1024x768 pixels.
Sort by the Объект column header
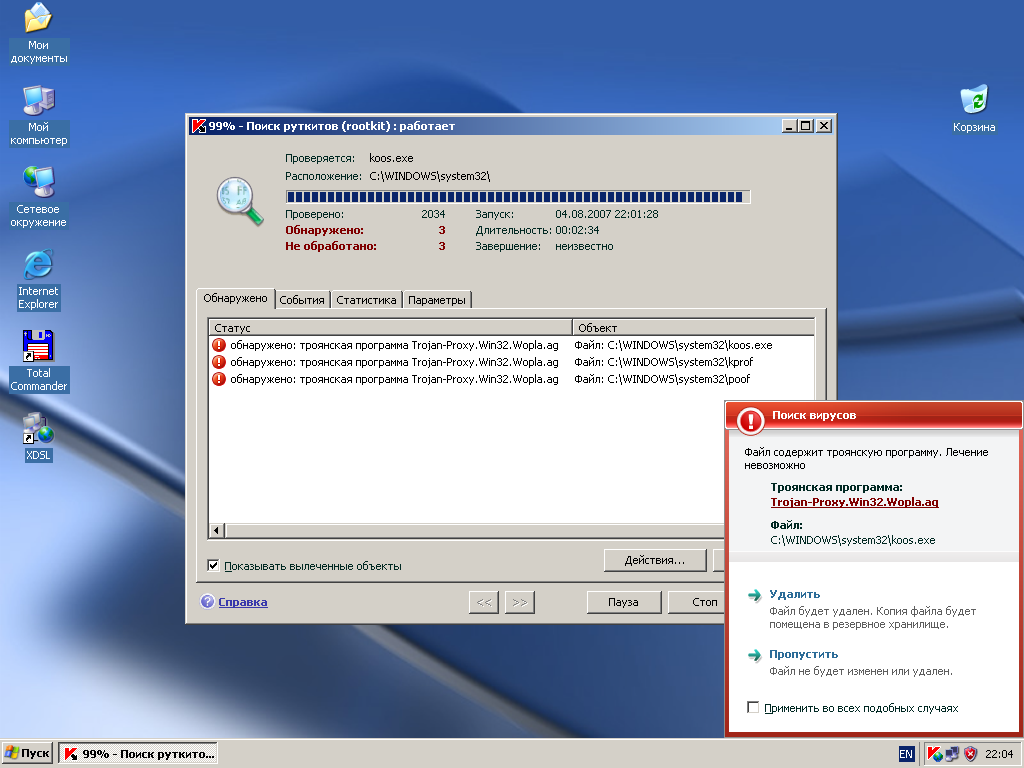[694, 327]
